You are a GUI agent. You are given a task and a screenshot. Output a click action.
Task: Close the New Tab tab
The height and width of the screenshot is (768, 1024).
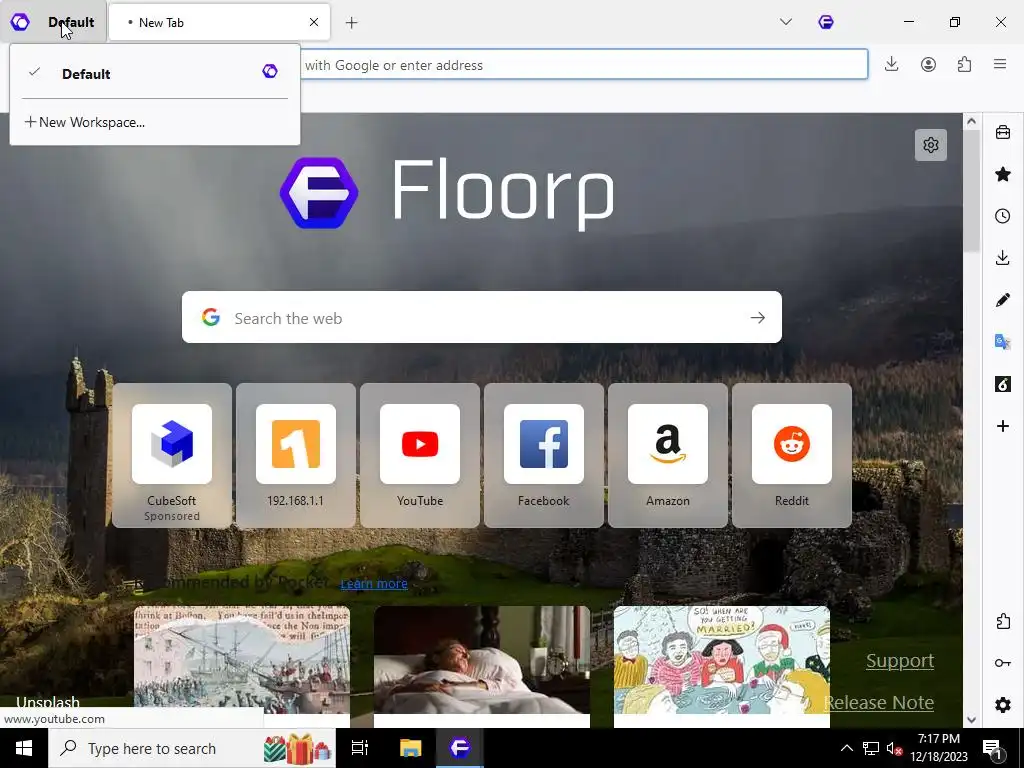coord(314,22)
